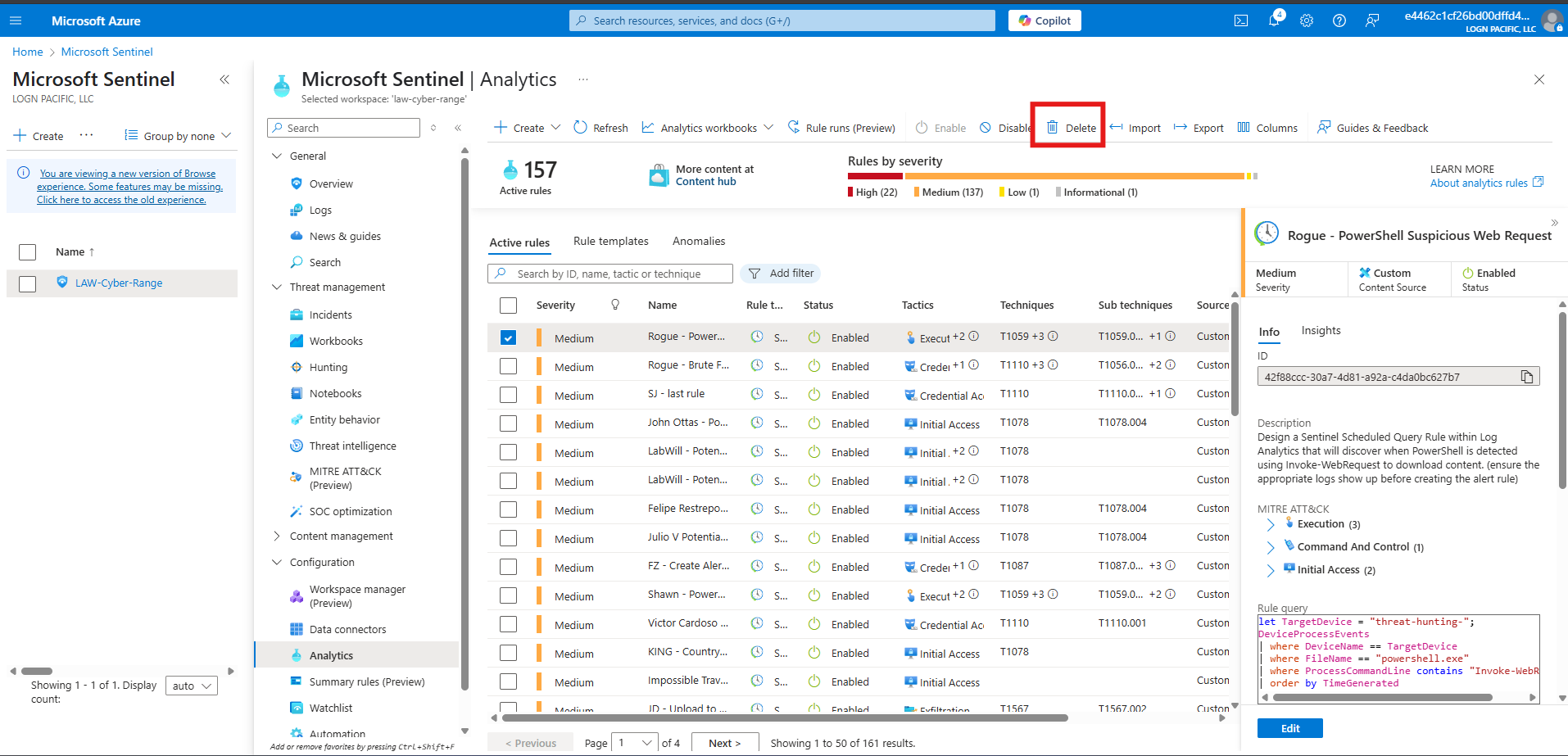Open Cloud Shell from the top bar
Image resolution: width=1568 pixels, height=756 pixels.
(1241, 20)
